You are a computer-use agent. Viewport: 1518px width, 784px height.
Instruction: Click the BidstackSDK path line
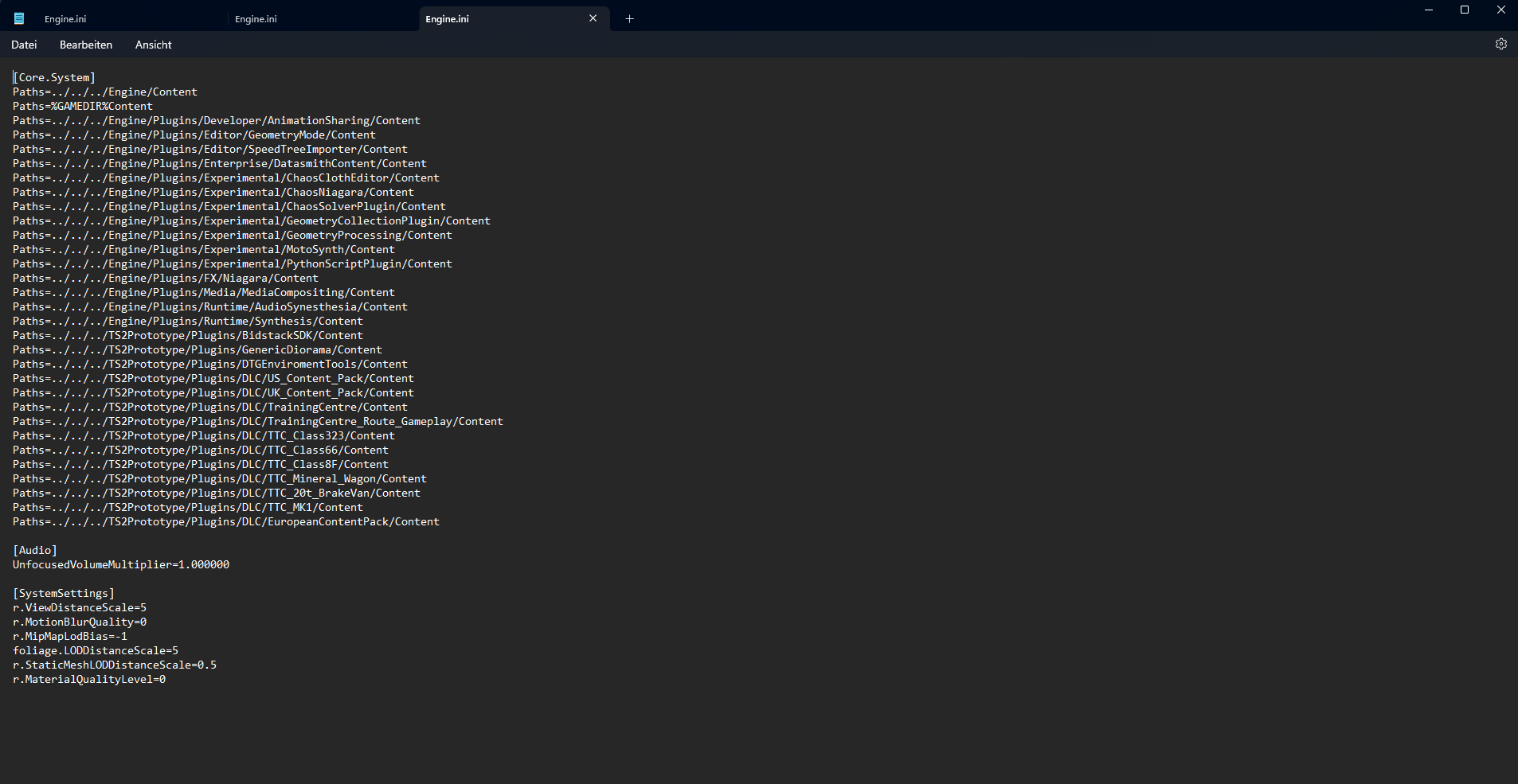click(188, 335)
